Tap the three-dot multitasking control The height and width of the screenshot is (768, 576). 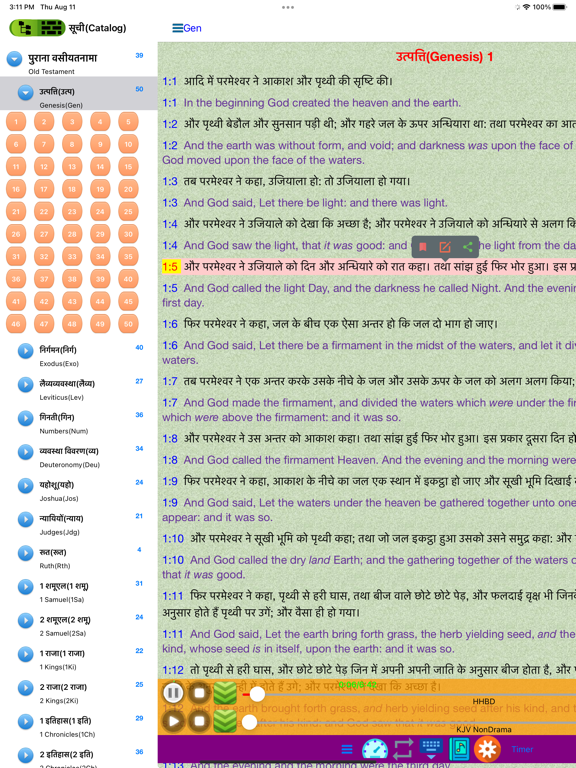288,7
